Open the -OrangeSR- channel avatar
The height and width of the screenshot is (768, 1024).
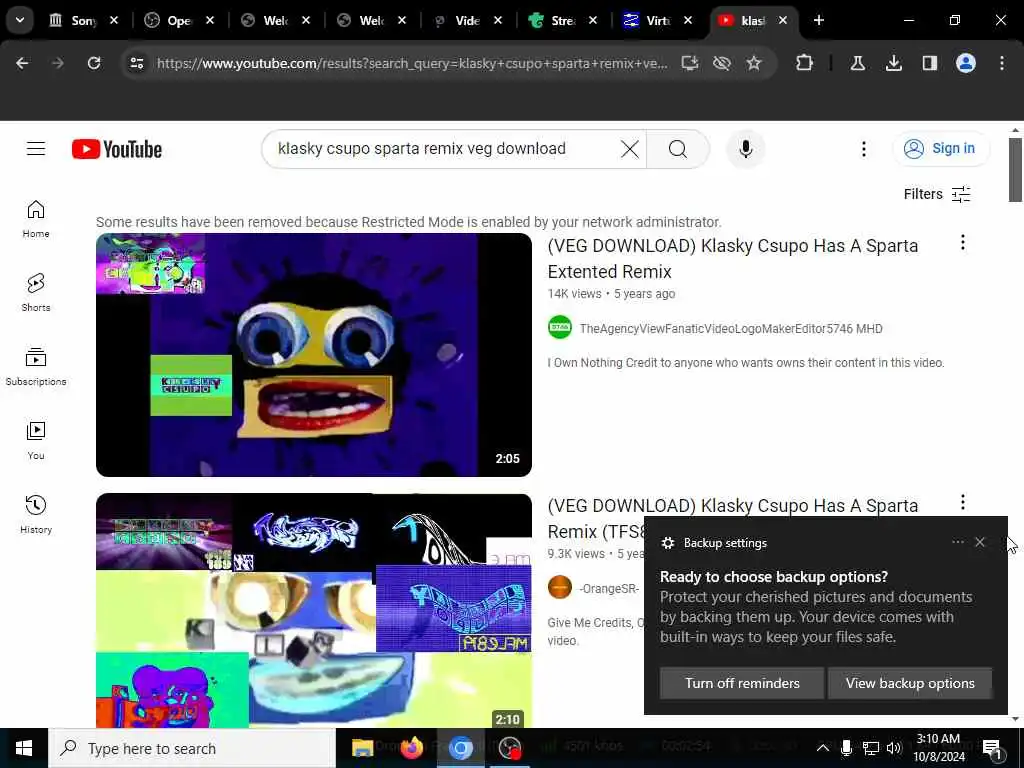click(x=560, y=588)
